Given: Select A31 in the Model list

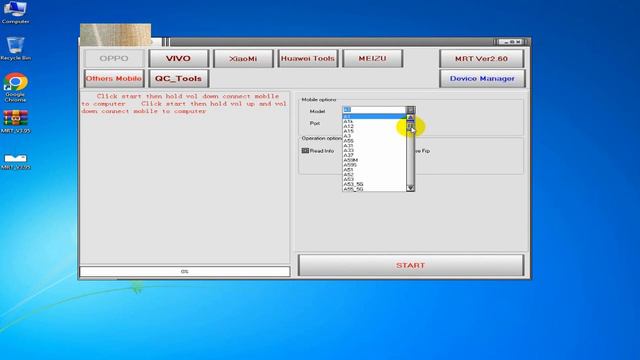Looking at the screenshot, I should pos(374,146).
